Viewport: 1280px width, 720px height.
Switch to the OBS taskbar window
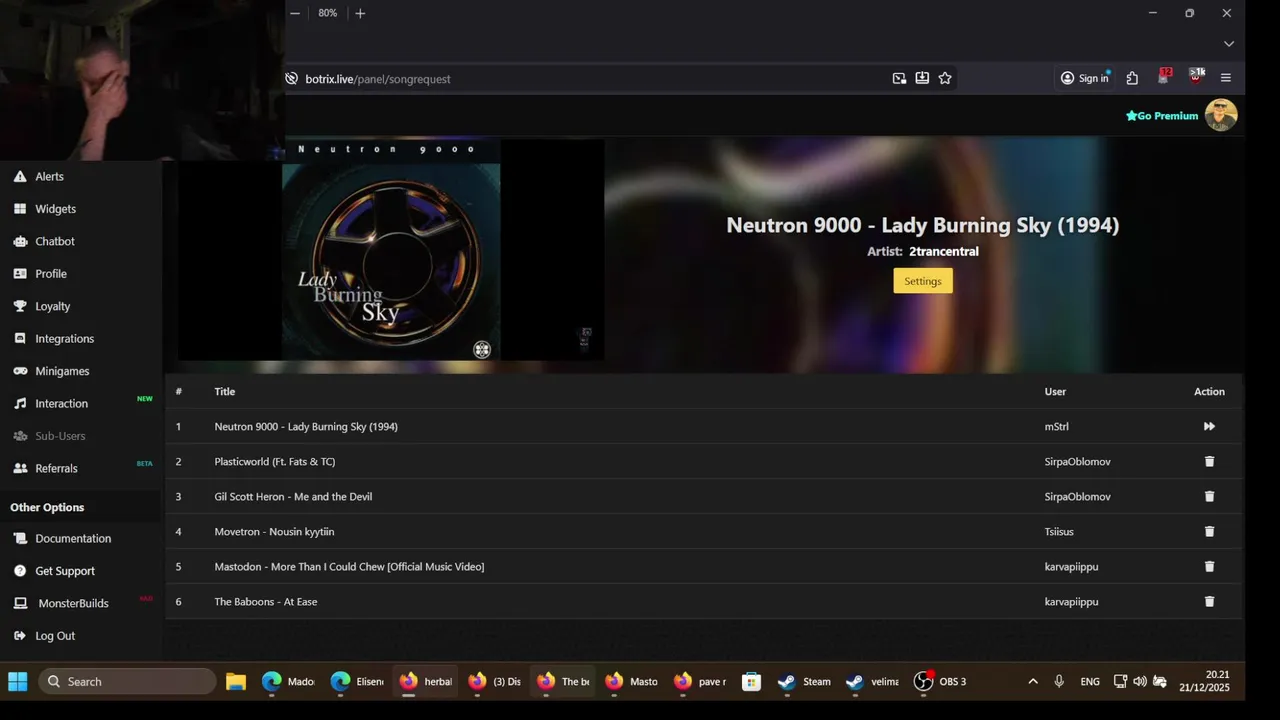941,681
